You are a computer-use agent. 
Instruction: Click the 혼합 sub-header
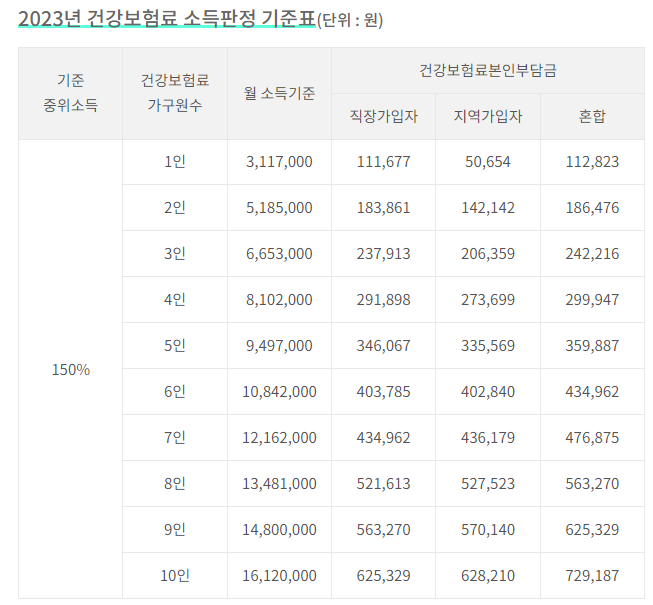(x=592, y=116)
